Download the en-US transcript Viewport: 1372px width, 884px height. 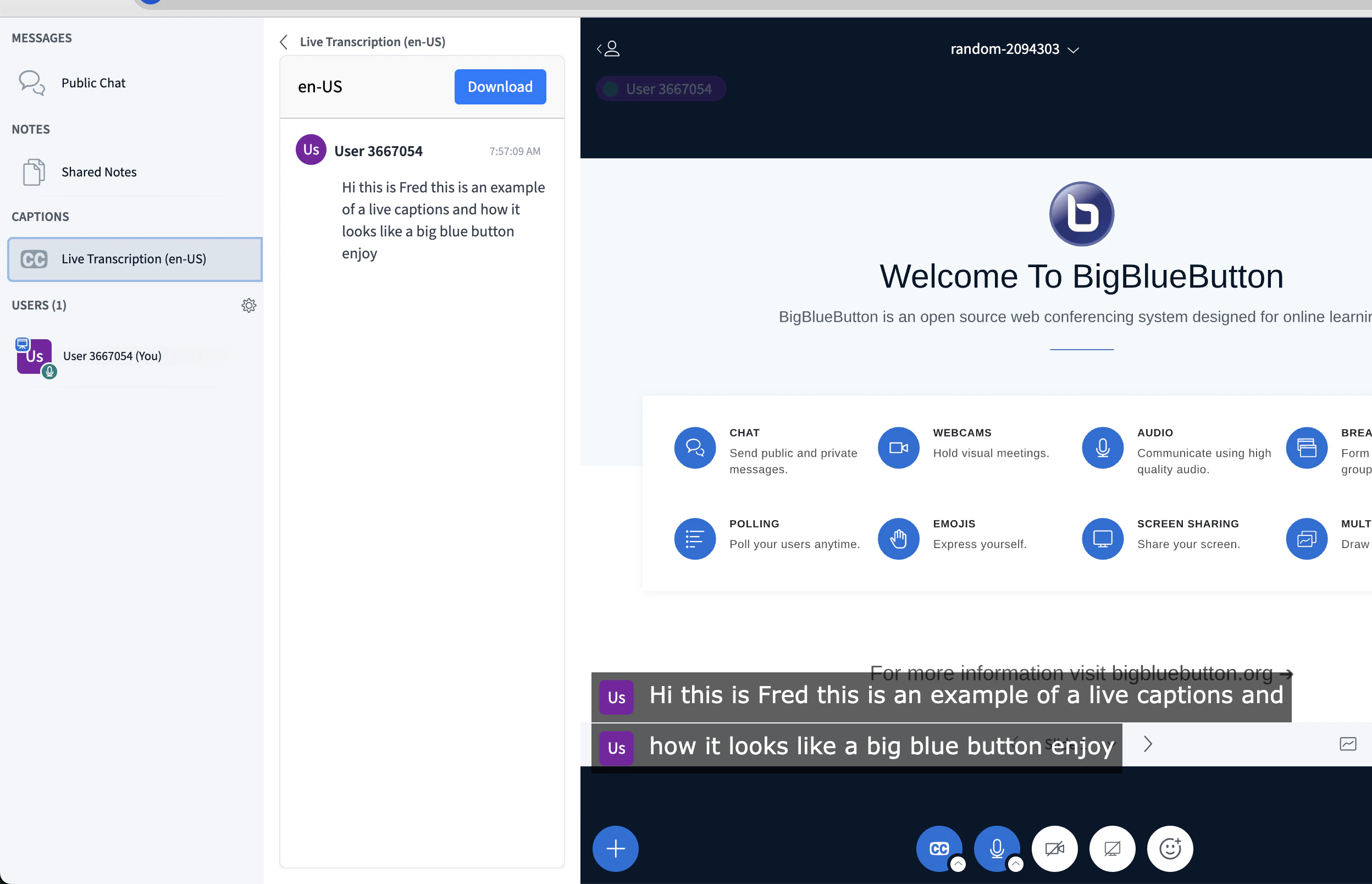(500, 87)
